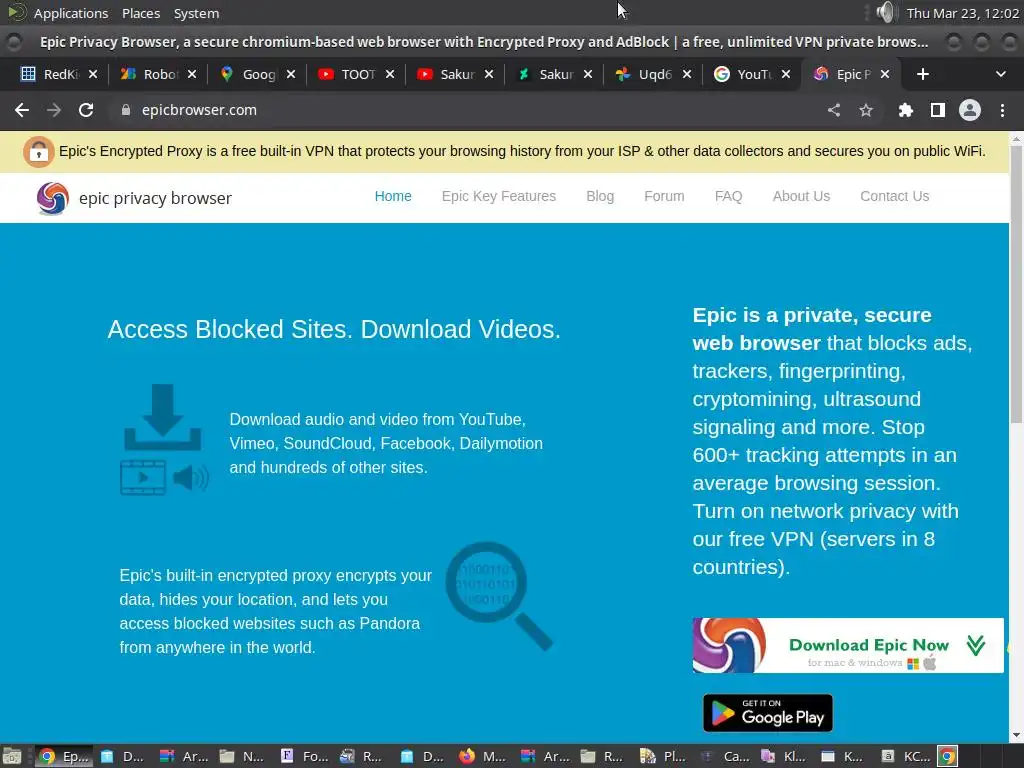Open the Applications menu
Screen dimensions: 1024x768
[71, 13]
